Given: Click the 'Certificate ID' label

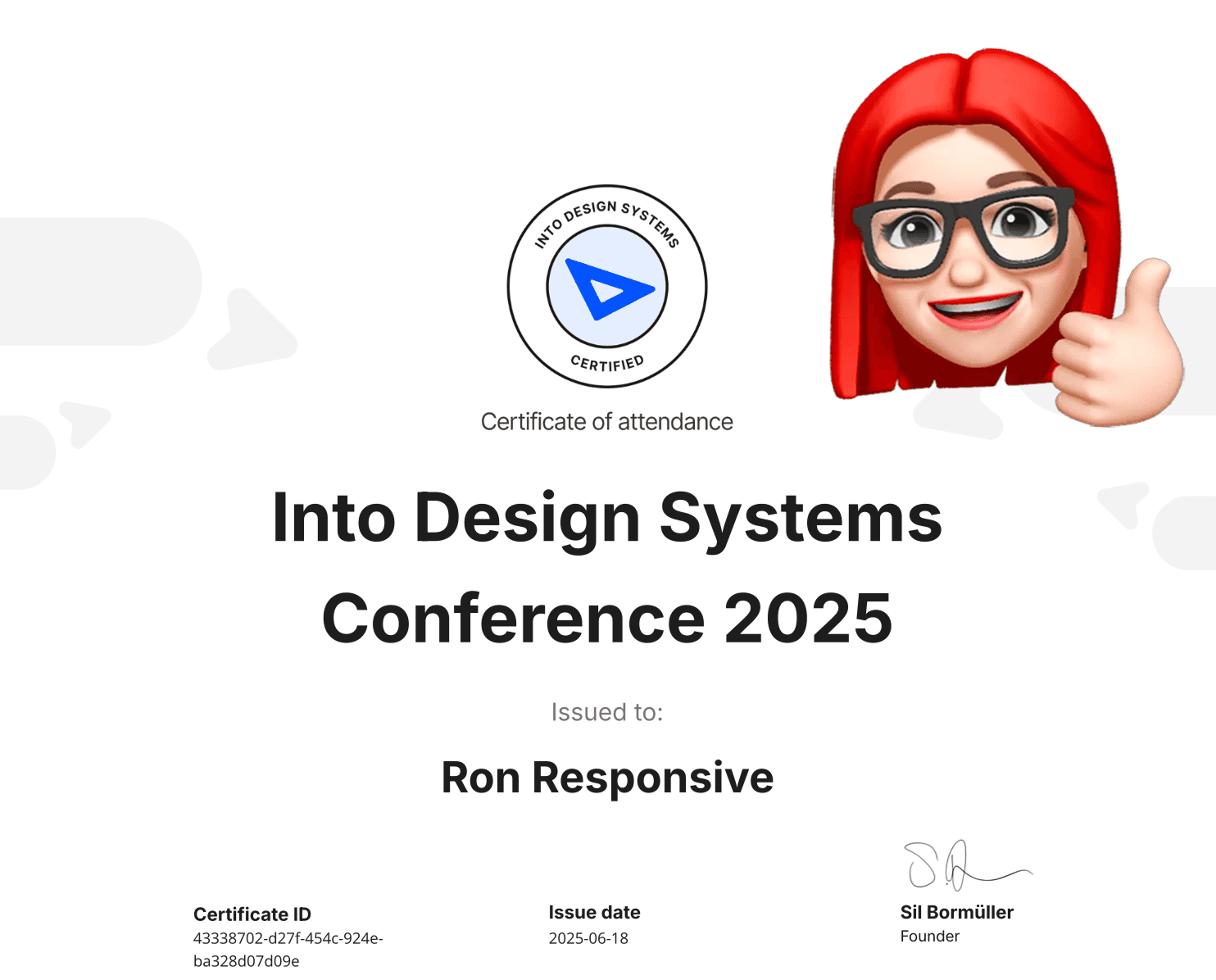Looking at the screenshot, I should click(x=252, y=914).
